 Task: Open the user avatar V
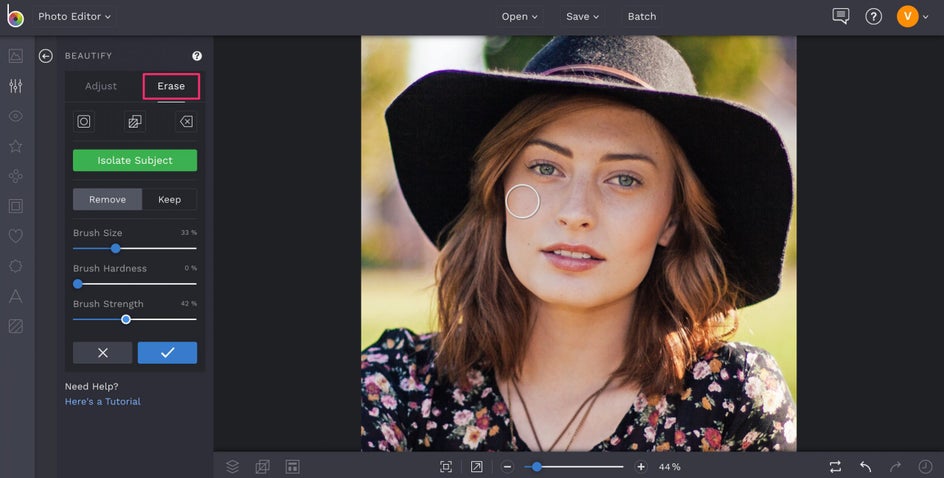(907, 16)
